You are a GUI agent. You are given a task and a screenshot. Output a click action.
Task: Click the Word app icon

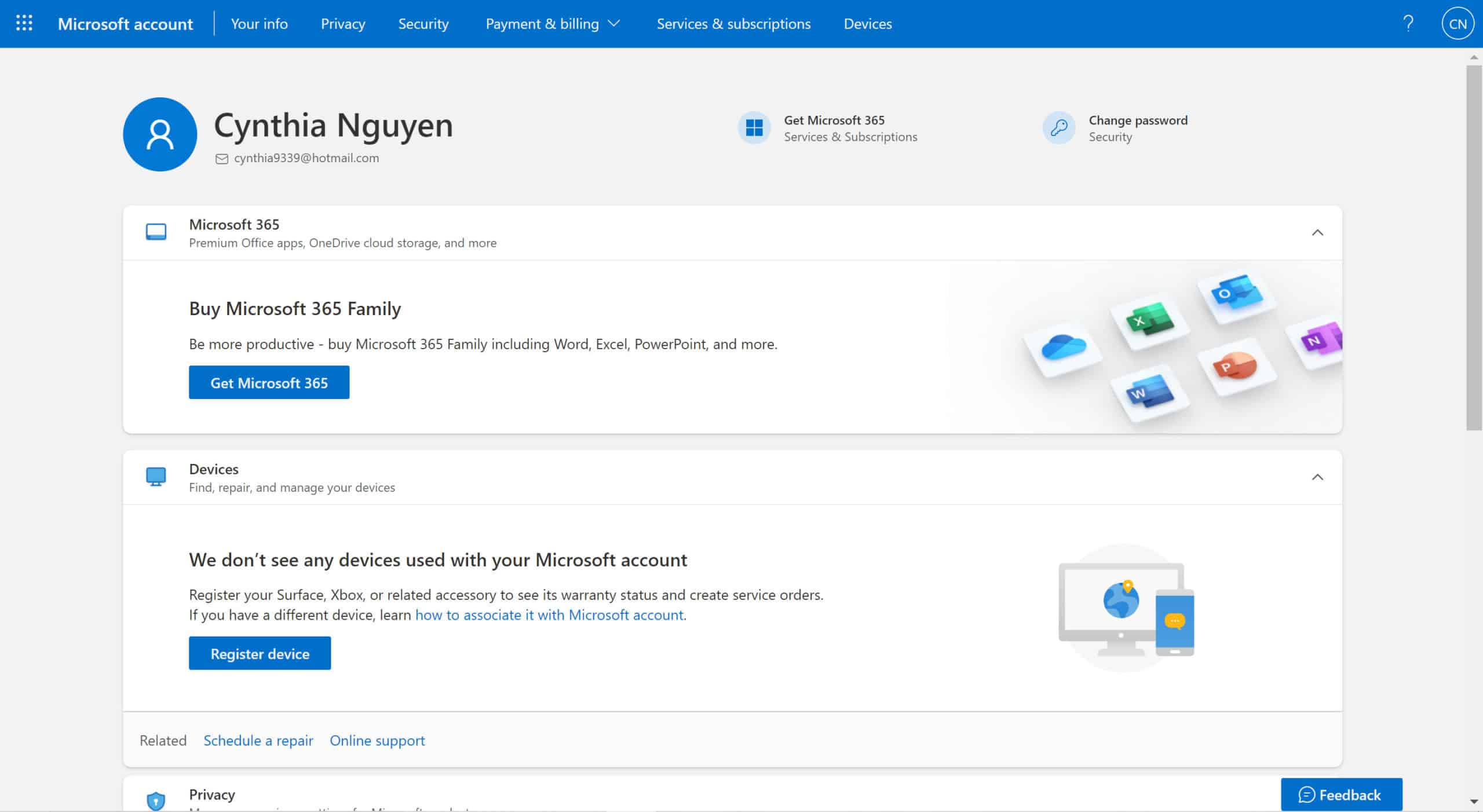pos(1149,393)
